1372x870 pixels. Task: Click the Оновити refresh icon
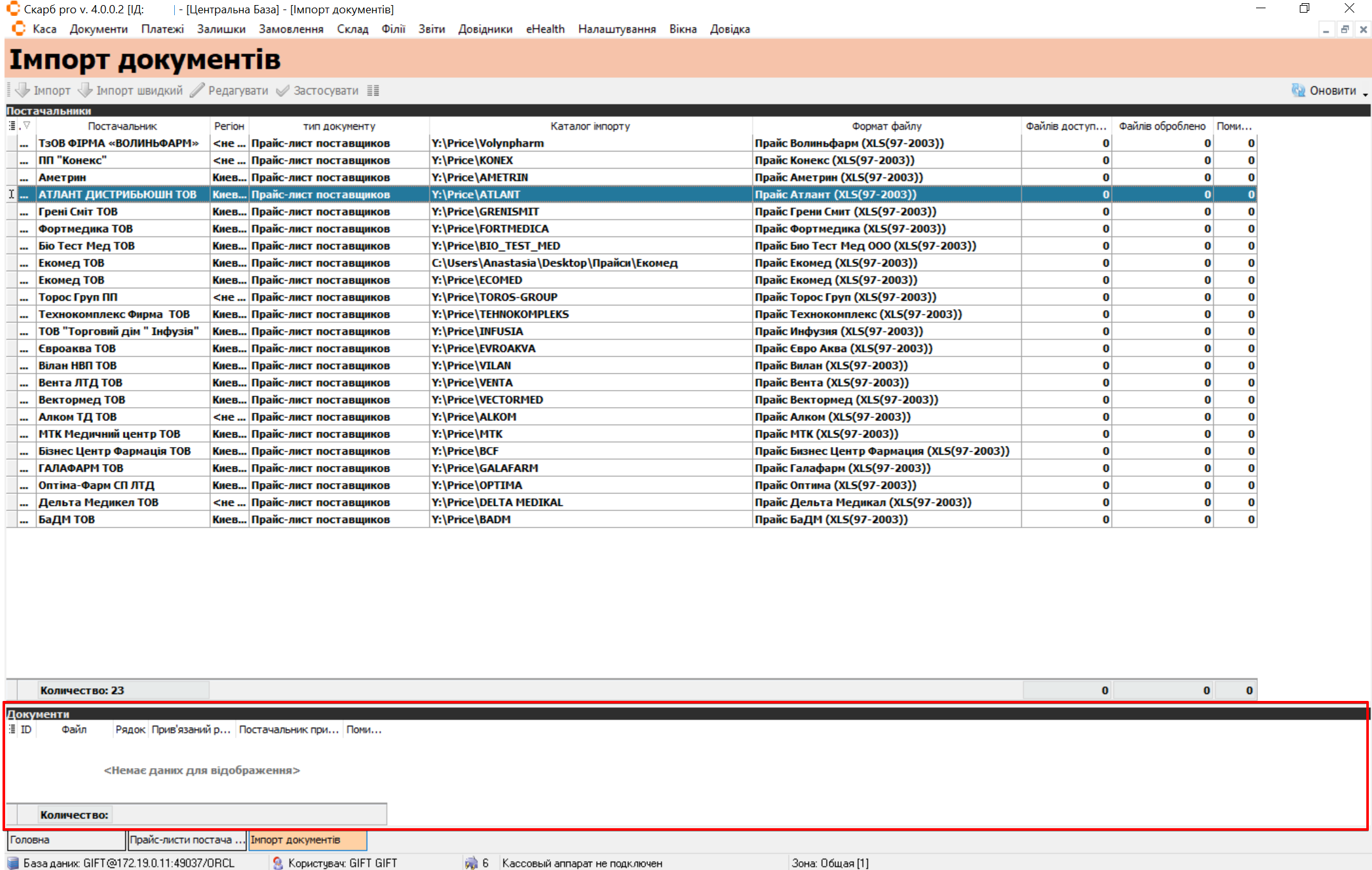tap(1298, 90)
